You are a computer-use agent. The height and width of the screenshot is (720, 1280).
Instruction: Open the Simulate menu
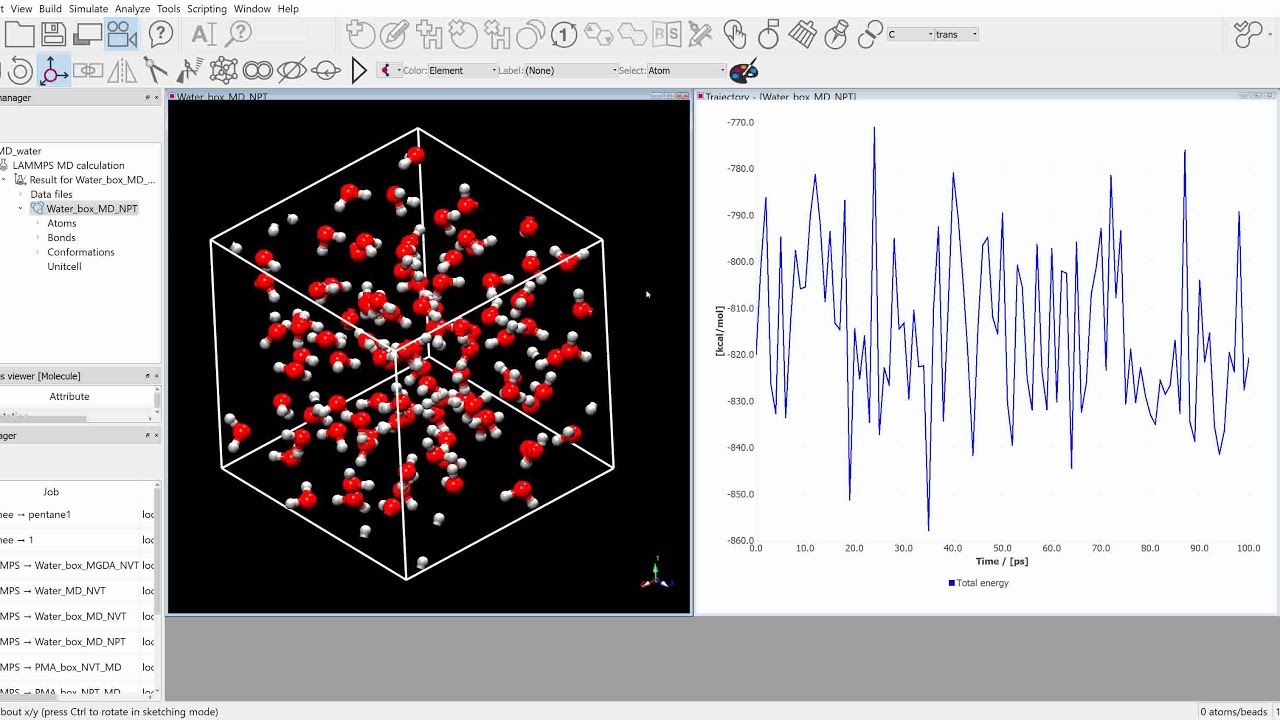[88, 9]
